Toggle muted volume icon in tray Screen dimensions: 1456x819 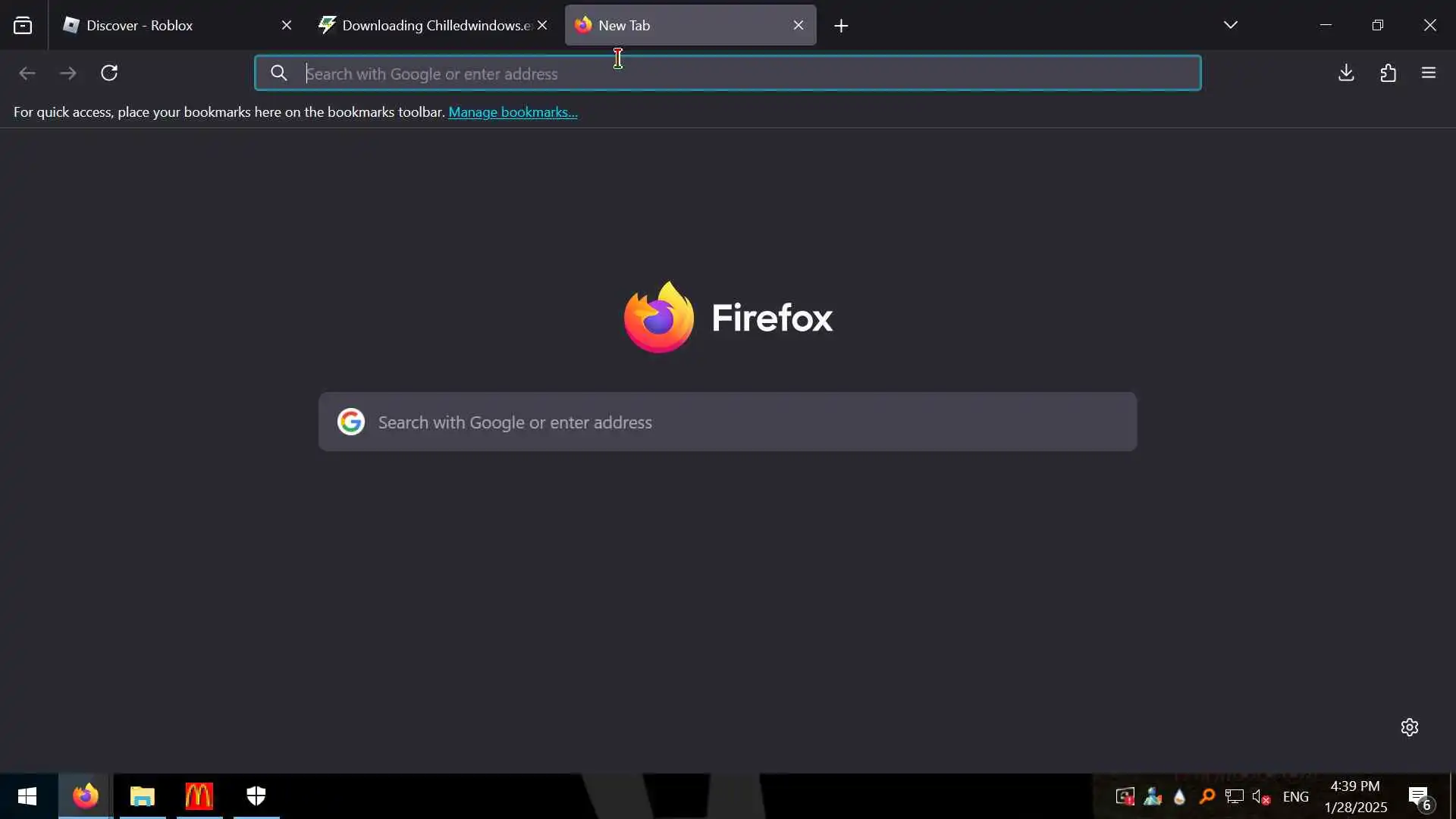[1261, 797]
